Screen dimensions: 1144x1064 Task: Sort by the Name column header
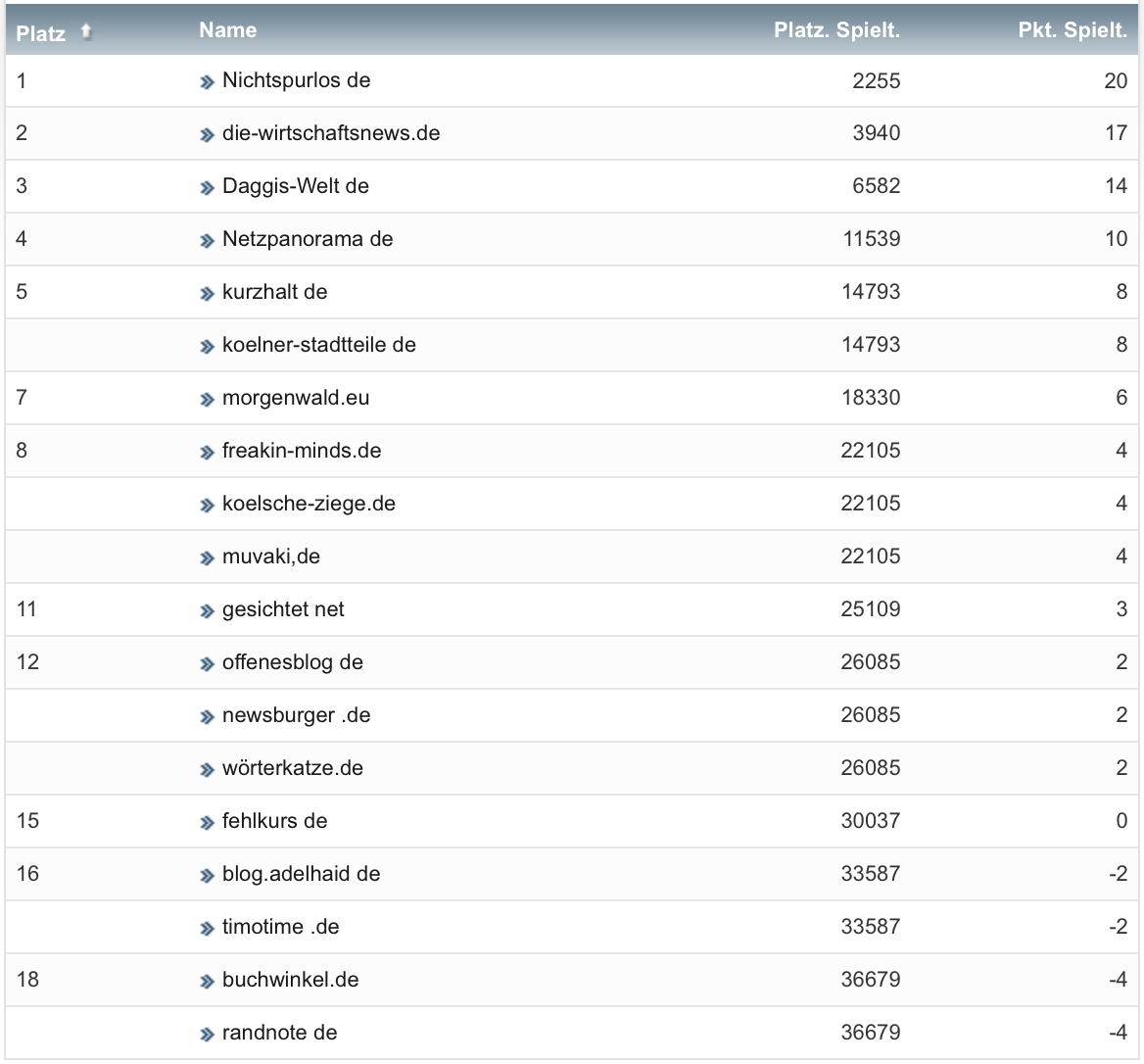pos(227,30)
